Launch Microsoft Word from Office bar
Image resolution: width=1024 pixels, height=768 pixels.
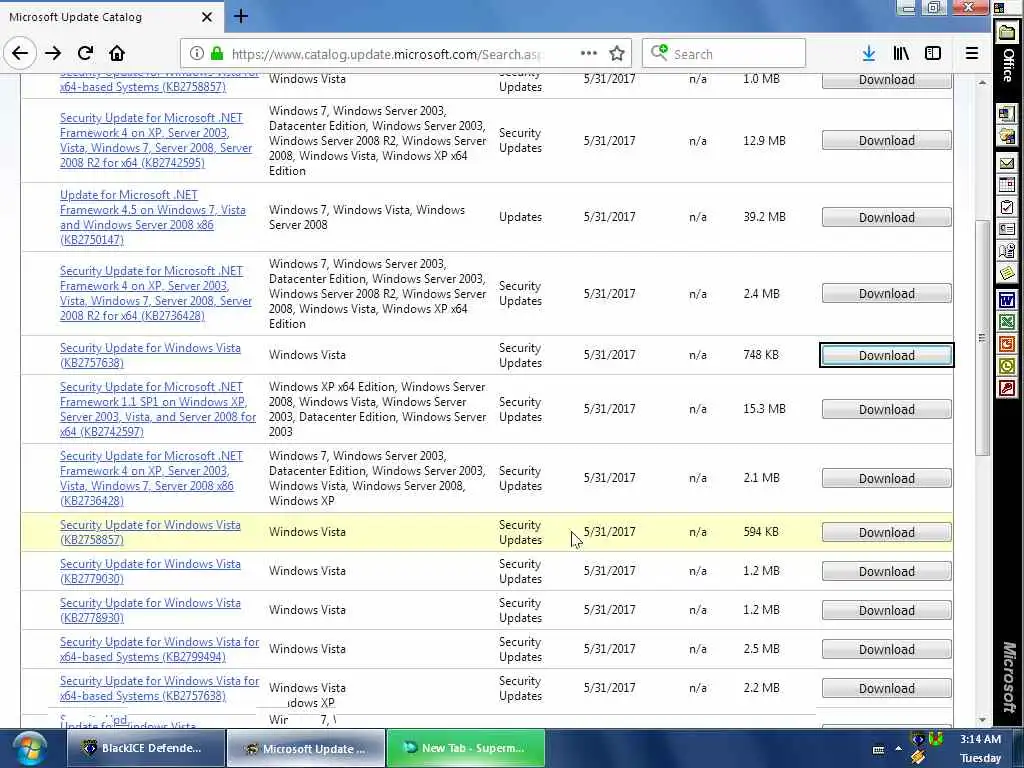point(1006,300)
